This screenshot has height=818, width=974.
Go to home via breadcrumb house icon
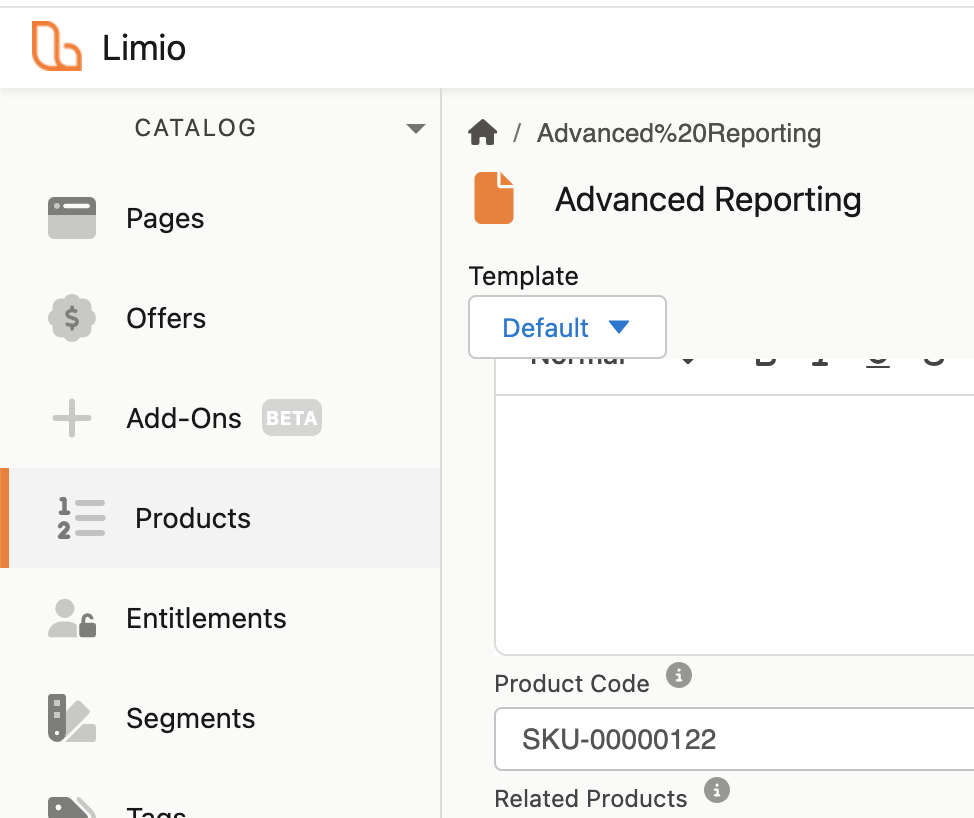(x=483, y=132)
